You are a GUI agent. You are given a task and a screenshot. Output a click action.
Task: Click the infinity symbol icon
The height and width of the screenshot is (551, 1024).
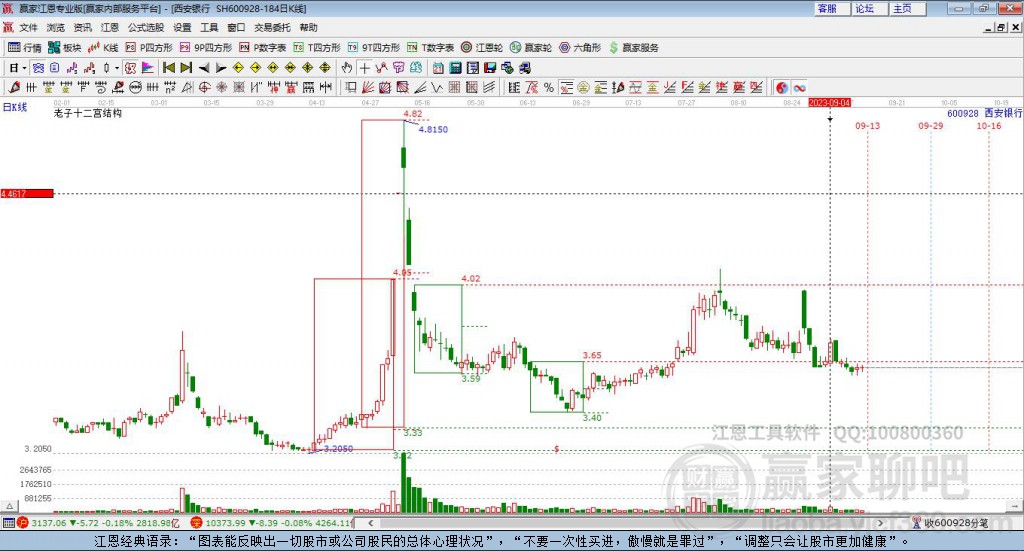click(799, 87)
